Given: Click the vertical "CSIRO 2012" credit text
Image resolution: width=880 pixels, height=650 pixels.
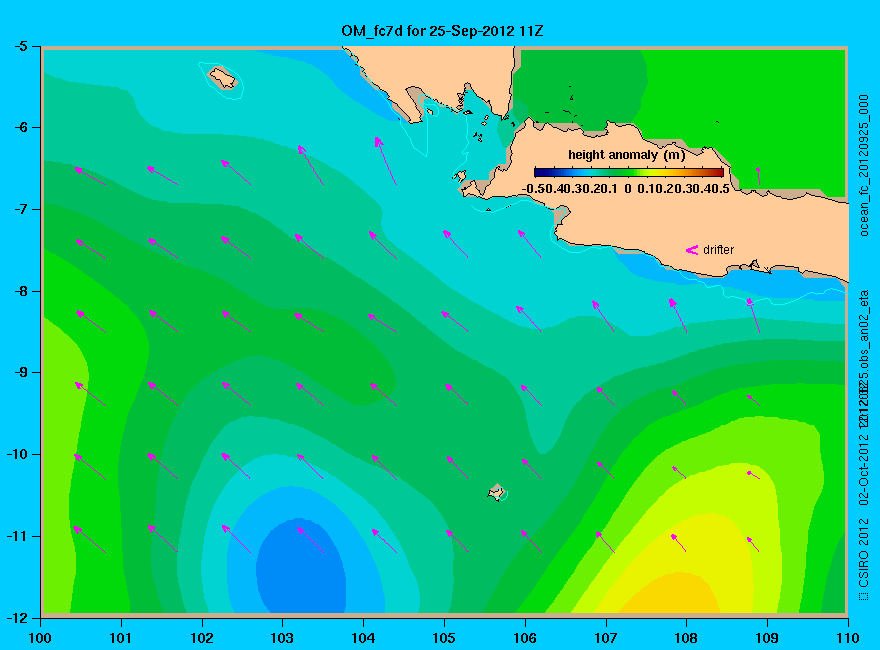Looking at the screenshot, I should (864, 554).
